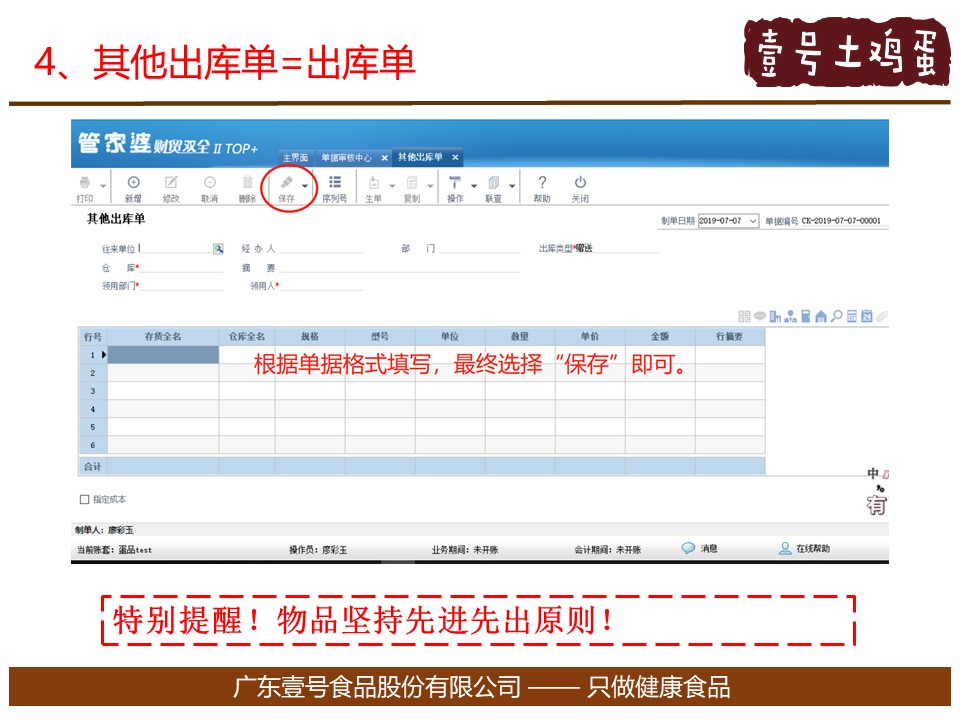Close the 其他出库单 tab
960x720 pixels.
click(x=454, y=158)
